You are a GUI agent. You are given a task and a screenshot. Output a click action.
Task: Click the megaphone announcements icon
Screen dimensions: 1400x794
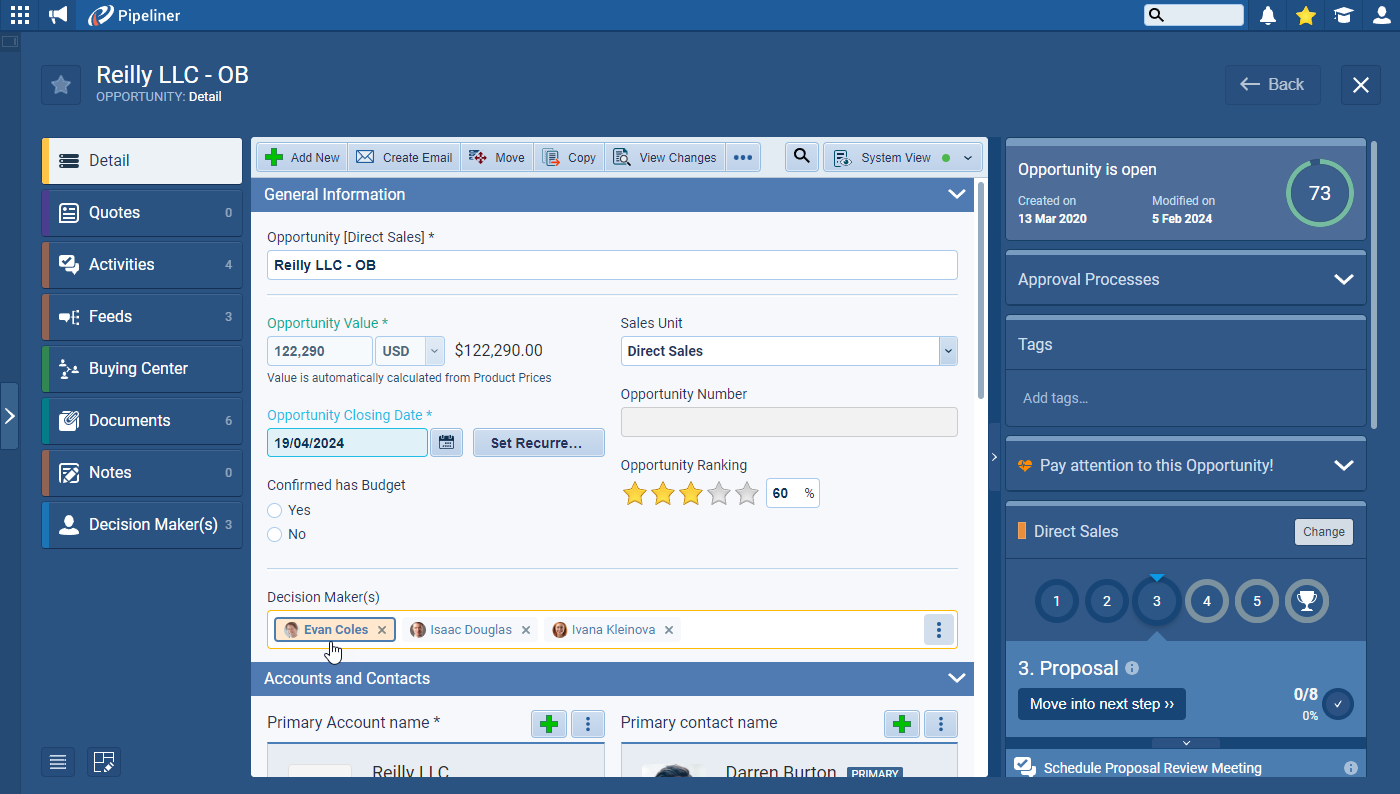pos(58,15)
